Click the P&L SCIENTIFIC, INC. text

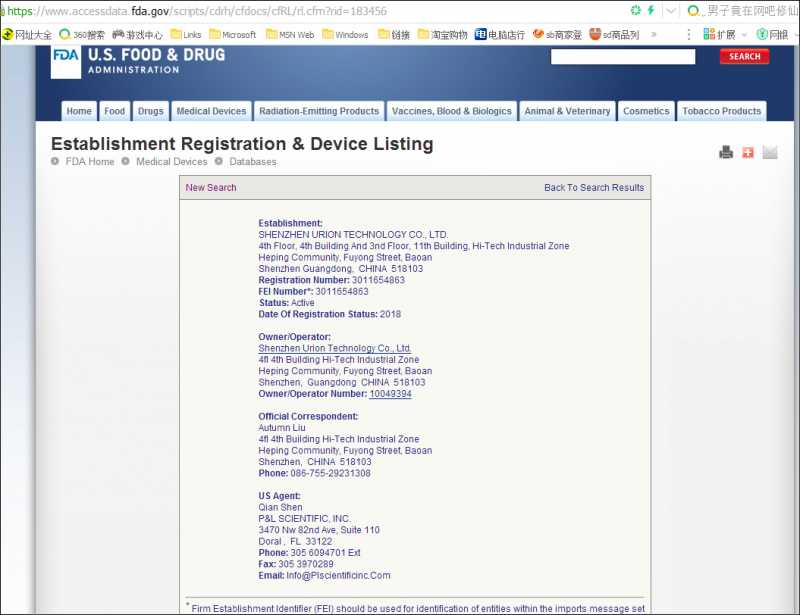point(305,519)
